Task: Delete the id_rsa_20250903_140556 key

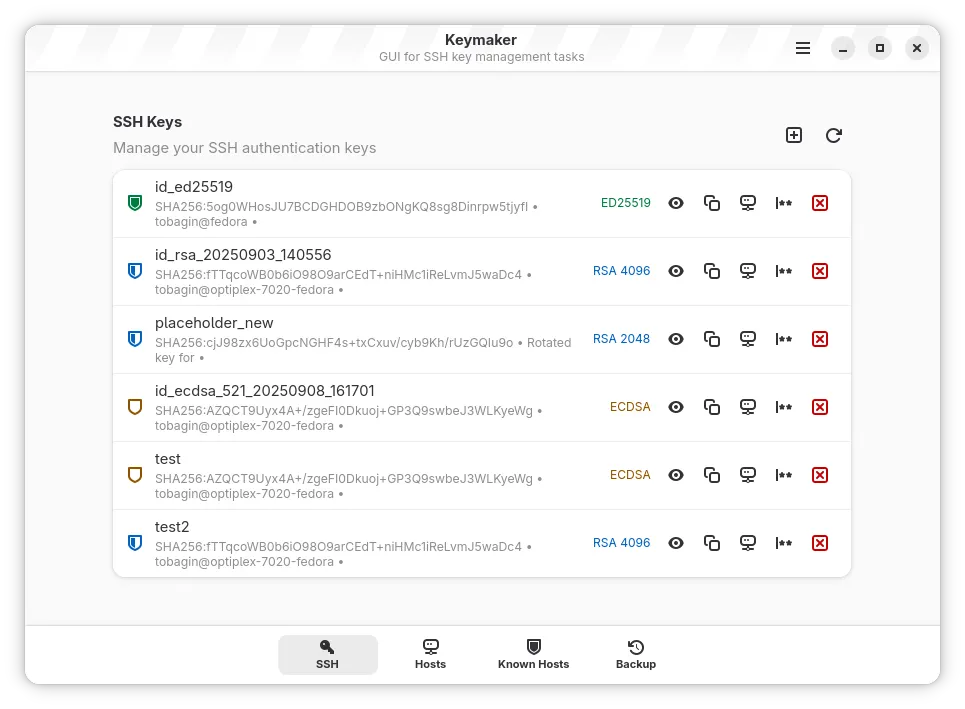Action: tap(820, 271)
